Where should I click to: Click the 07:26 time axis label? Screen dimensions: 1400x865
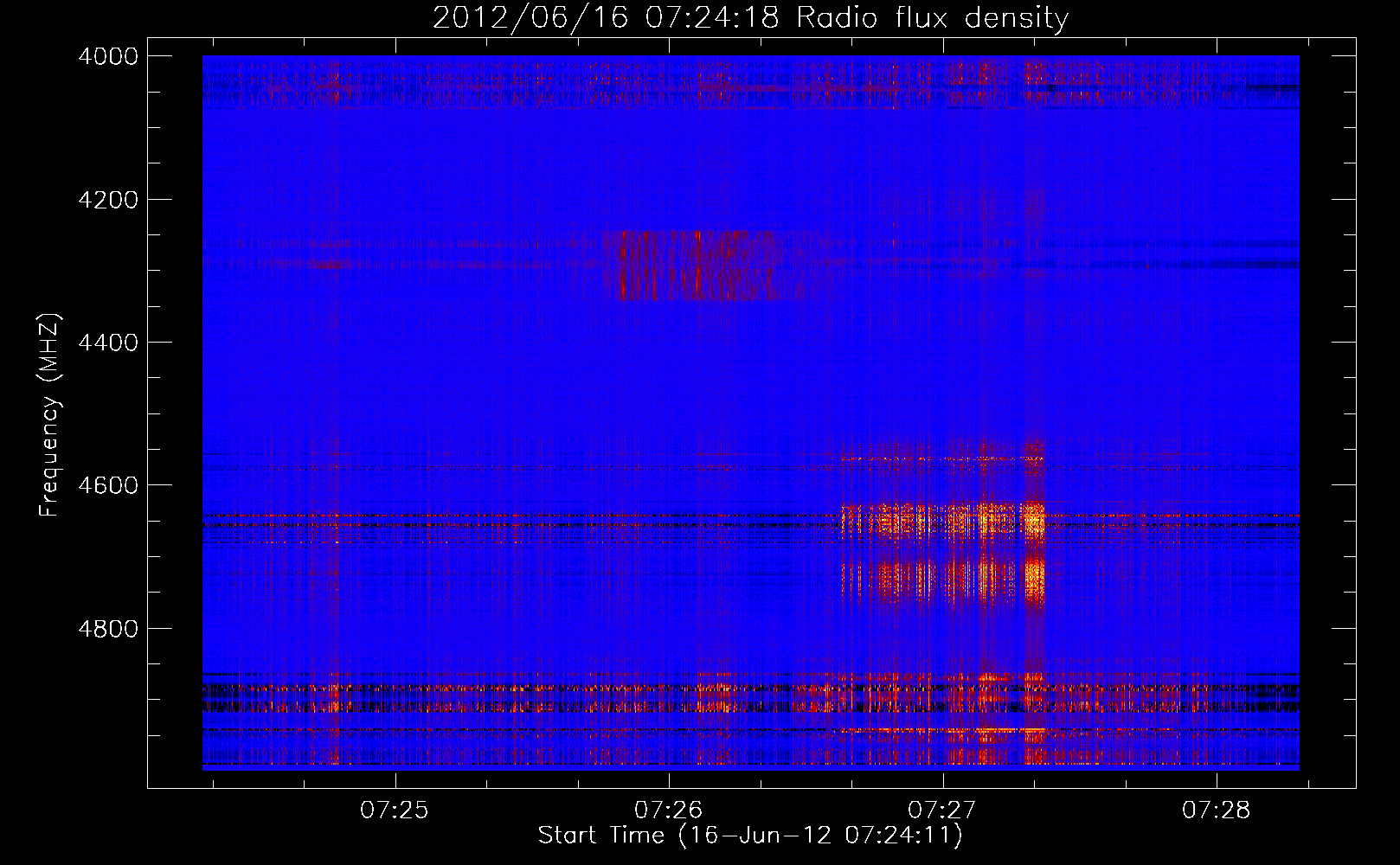tap(668, 810)
